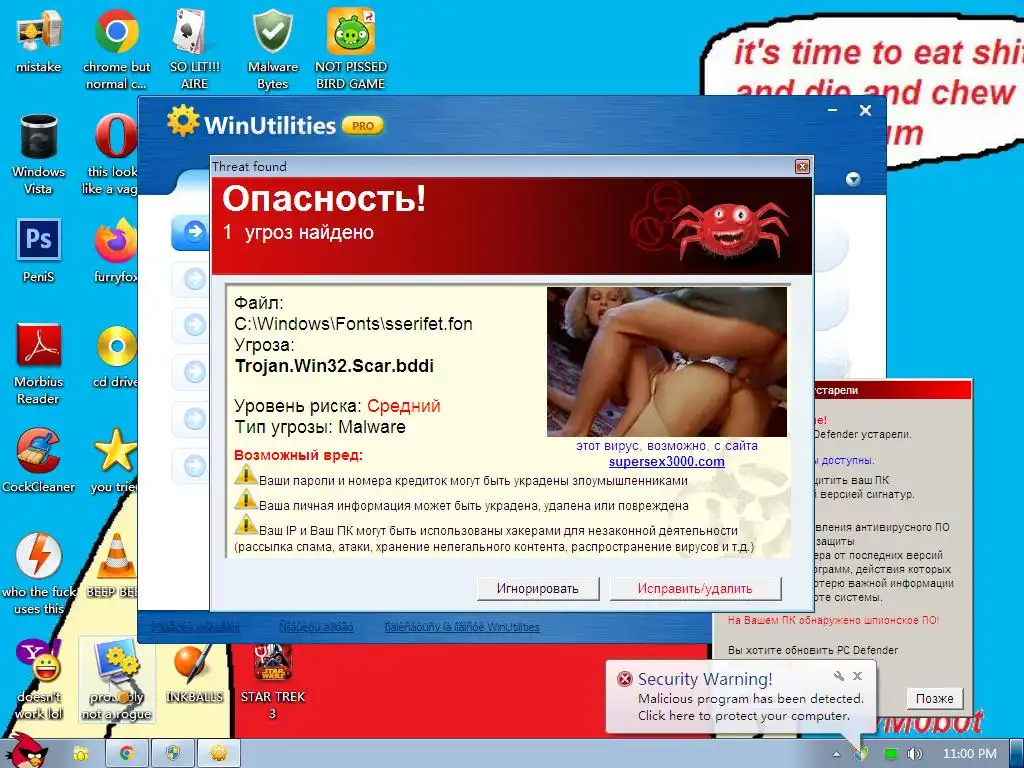Click the WinUtilities gear logo
The width and height of the screenshot is (1024, 768).
pyautogui.click(x=182, y=120)
